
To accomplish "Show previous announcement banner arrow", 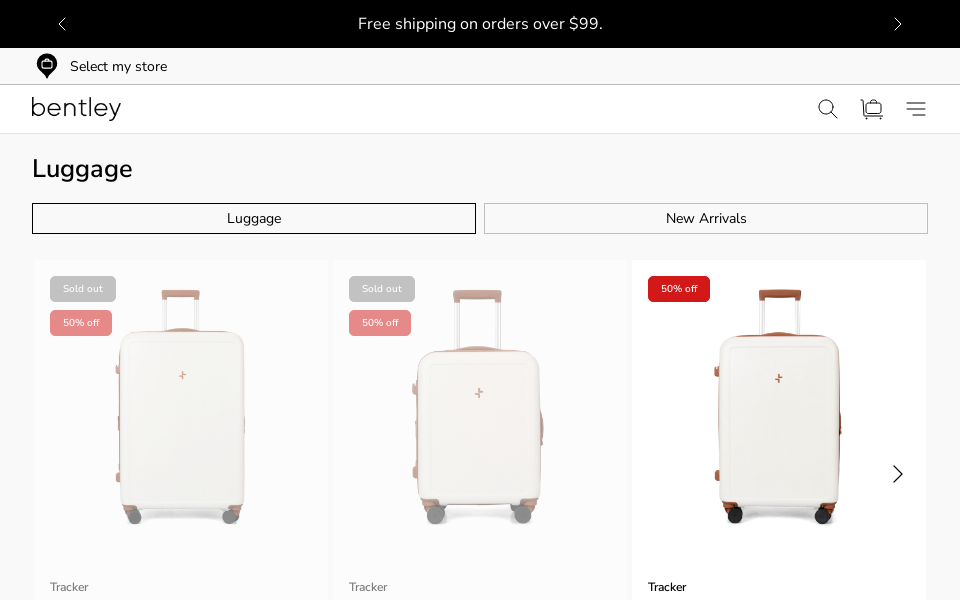I will [62, 24].
